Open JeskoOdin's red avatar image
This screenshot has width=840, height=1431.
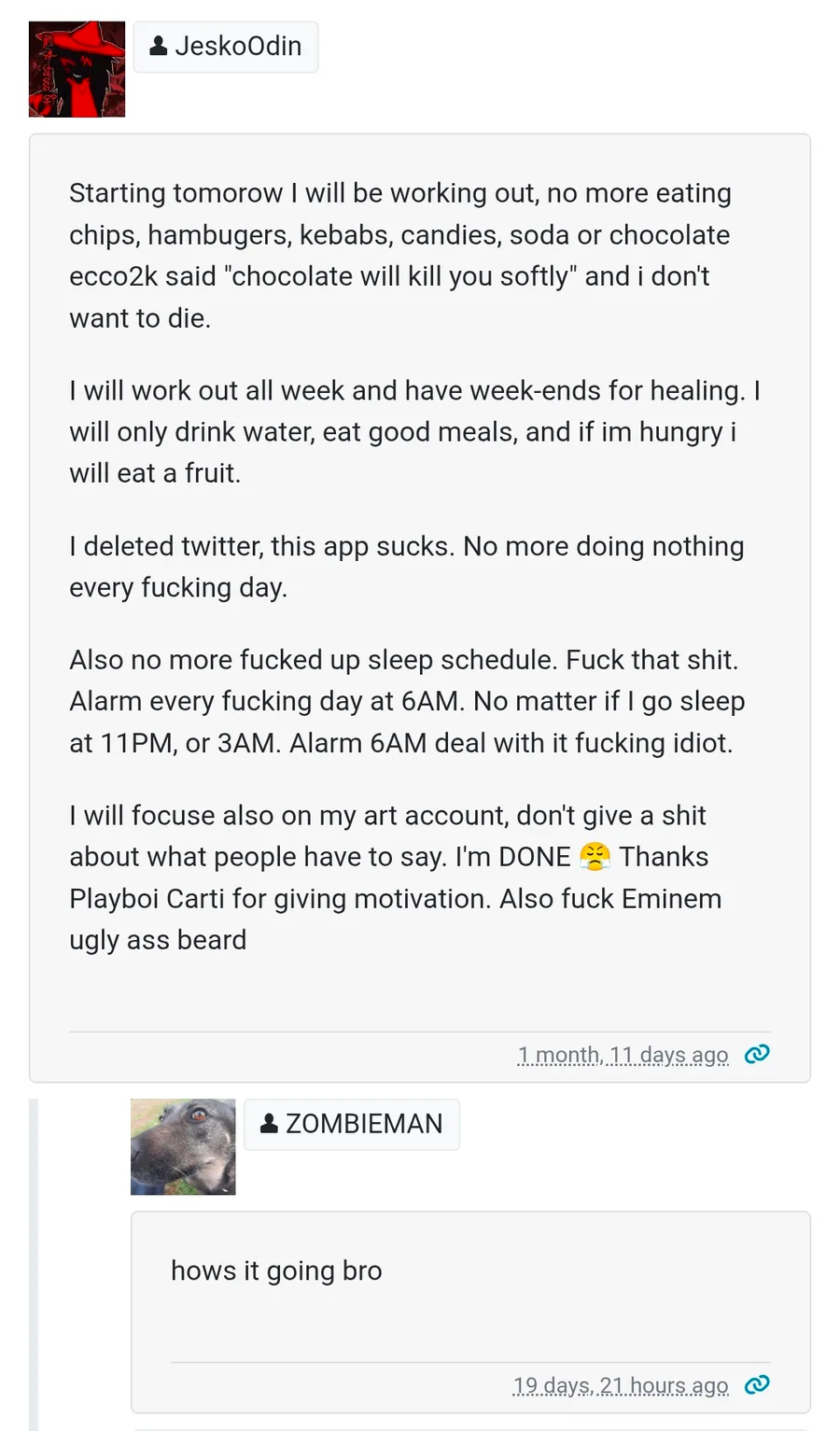[x=77, y=69]
